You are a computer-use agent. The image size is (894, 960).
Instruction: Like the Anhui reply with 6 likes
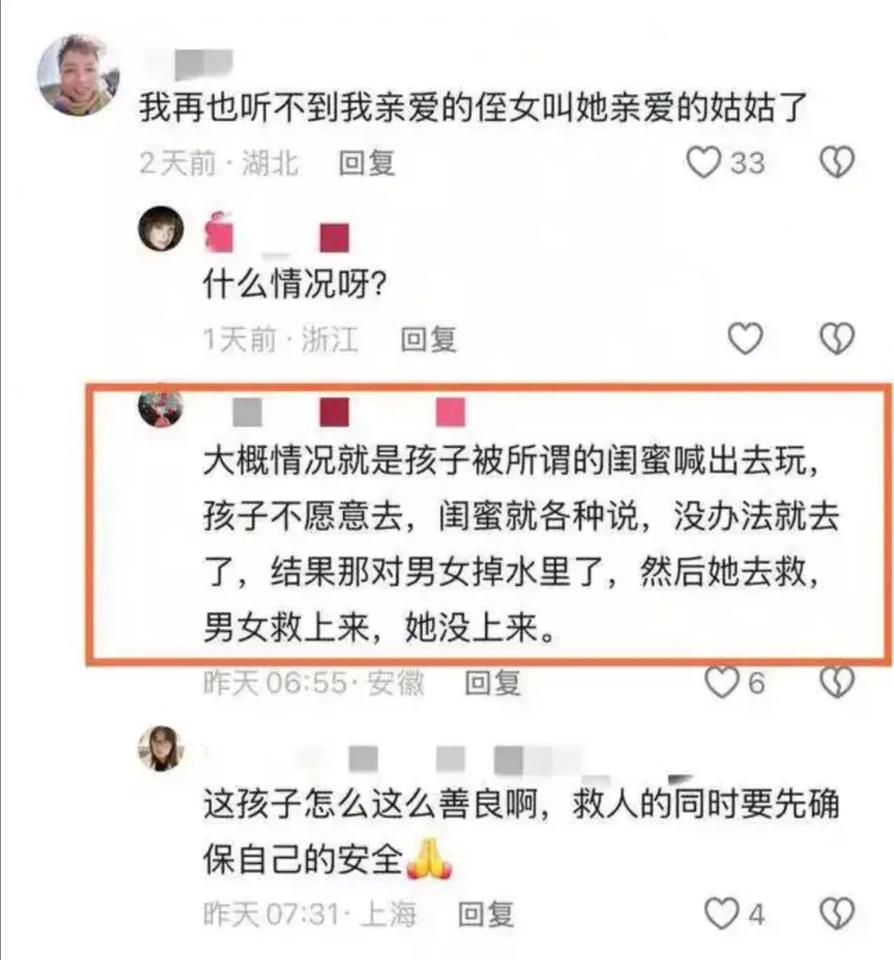(x=721, y=682)
